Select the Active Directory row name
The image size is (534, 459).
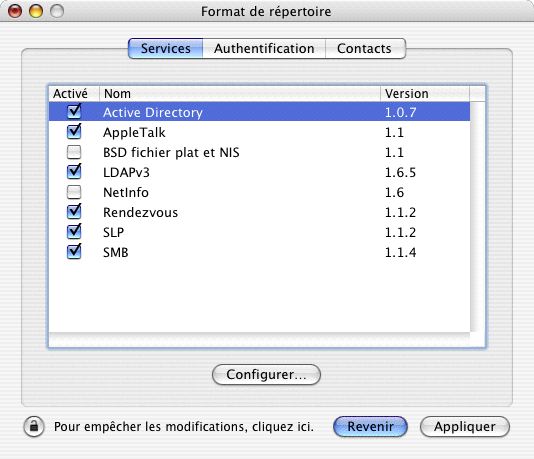pyautogui.click(x=153, y=112)
